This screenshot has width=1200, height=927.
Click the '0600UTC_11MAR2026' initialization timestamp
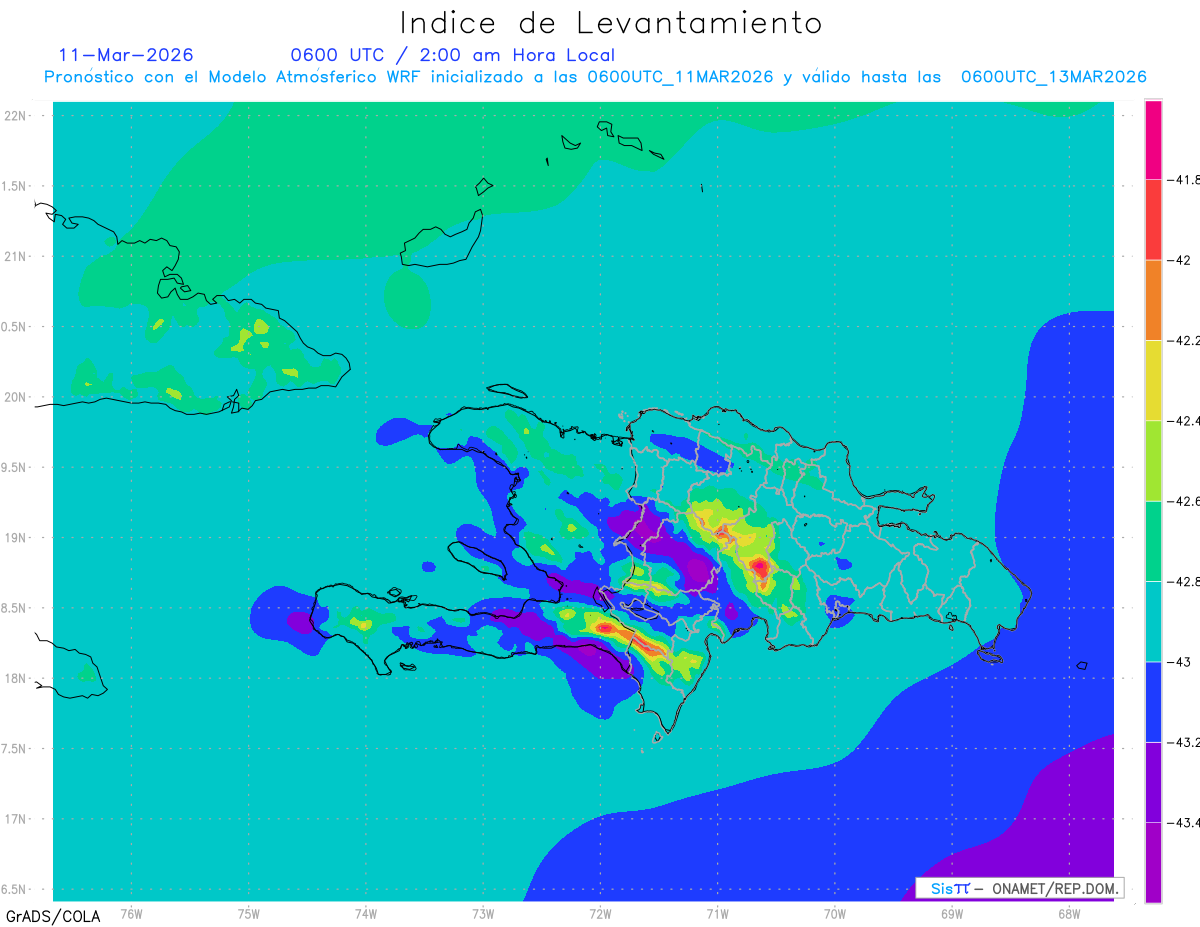coord(680,77)
